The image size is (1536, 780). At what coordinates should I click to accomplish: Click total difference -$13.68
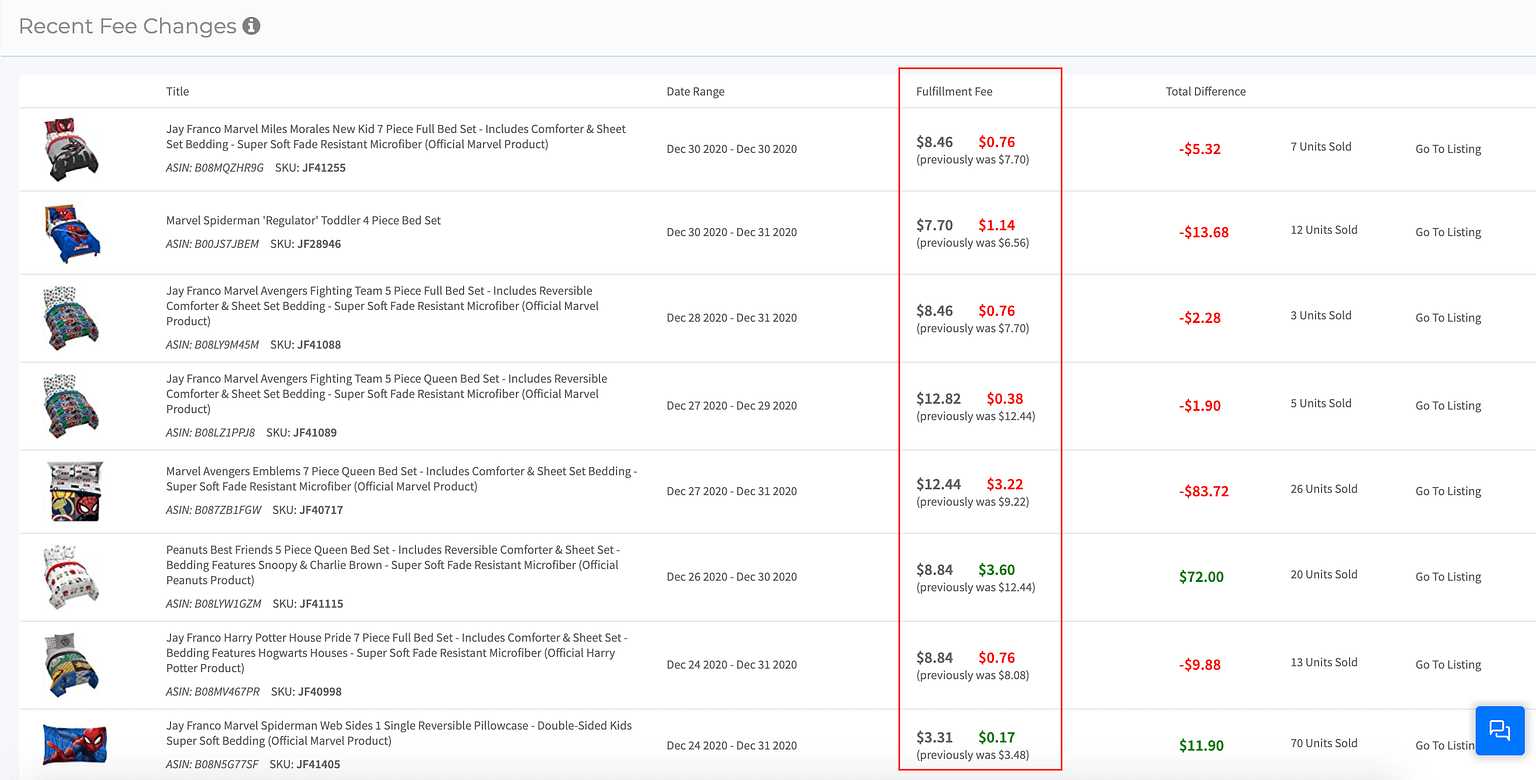pyautogui.click(x=1204, y=232)
